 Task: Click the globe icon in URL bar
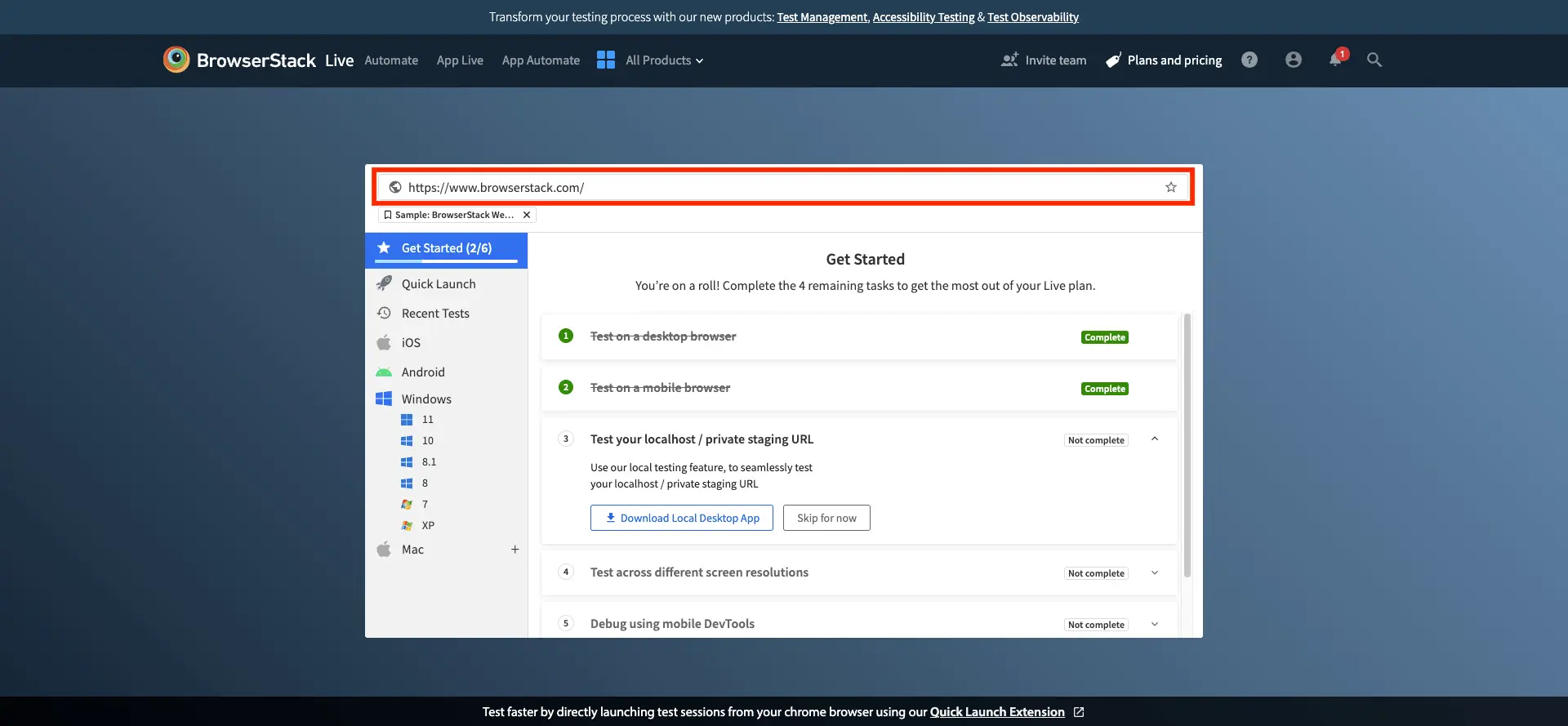(395, 187)
